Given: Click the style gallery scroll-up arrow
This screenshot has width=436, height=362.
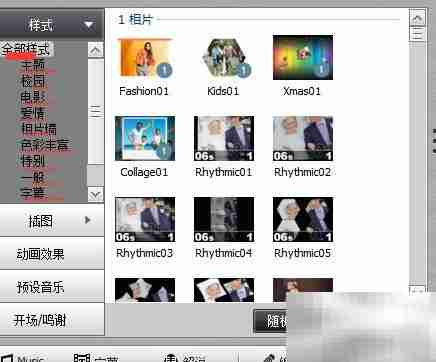Looking at the screenshot, I should tap(417, 19).
